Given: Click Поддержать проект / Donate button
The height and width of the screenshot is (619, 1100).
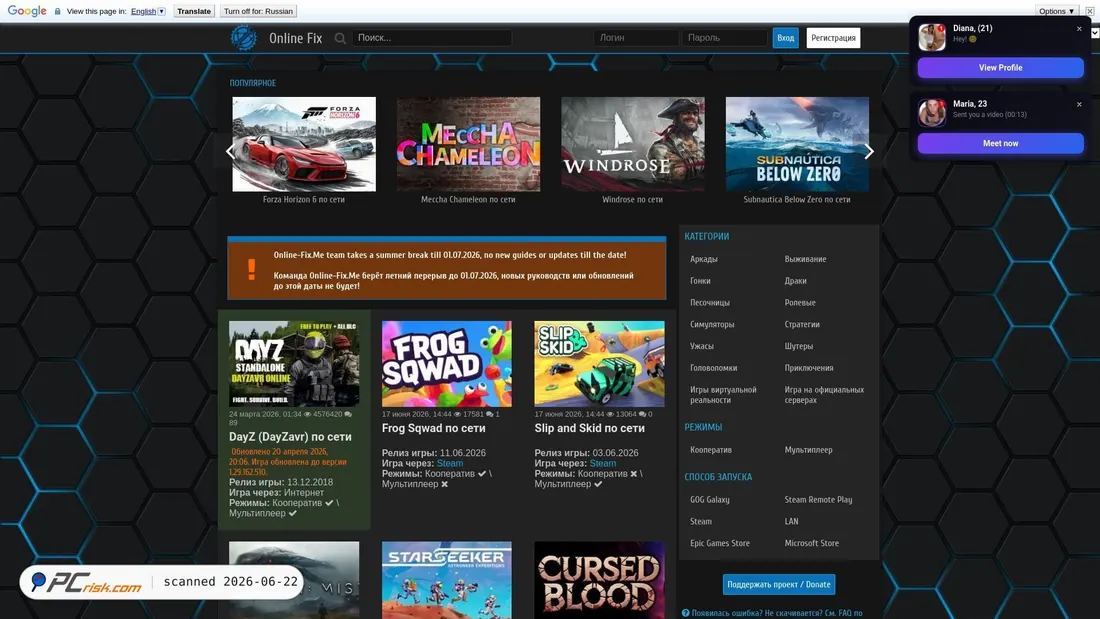Looking at the screenshot, I should (779, 584).
